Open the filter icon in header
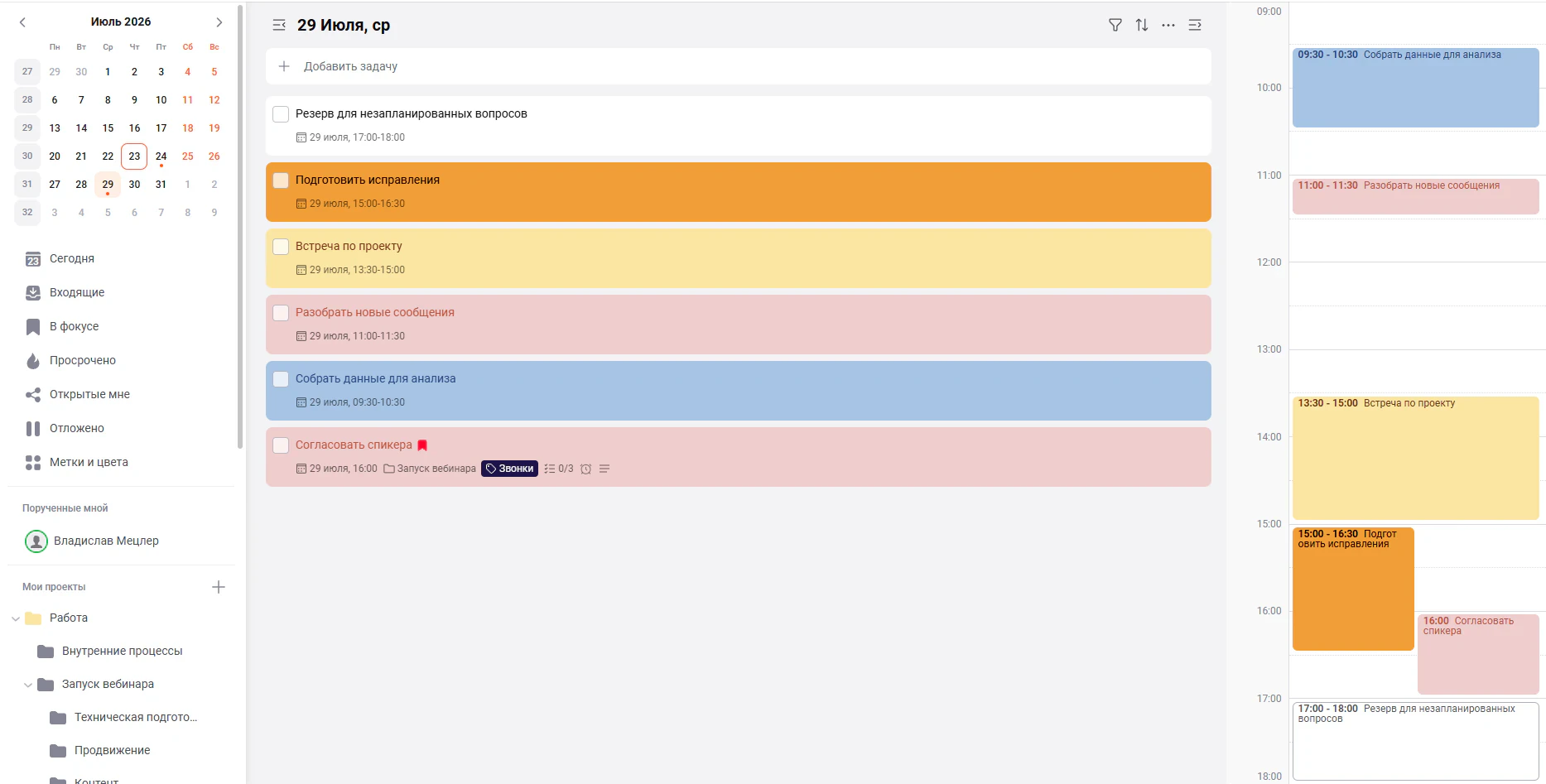1546x784 pixels. [x=1115, y=25]
